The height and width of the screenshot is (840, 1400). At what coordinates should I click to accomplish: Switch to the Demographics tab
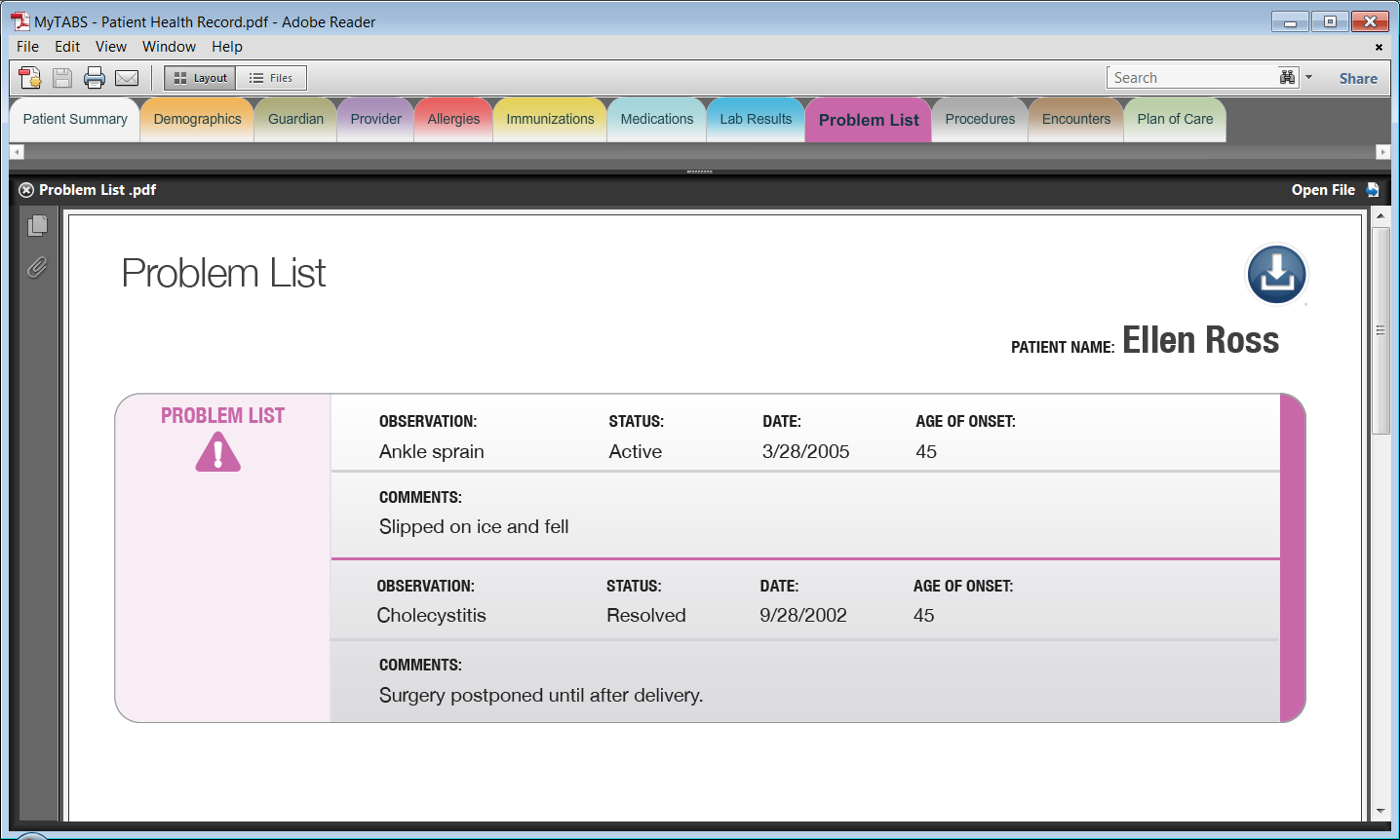coord(197,119)
